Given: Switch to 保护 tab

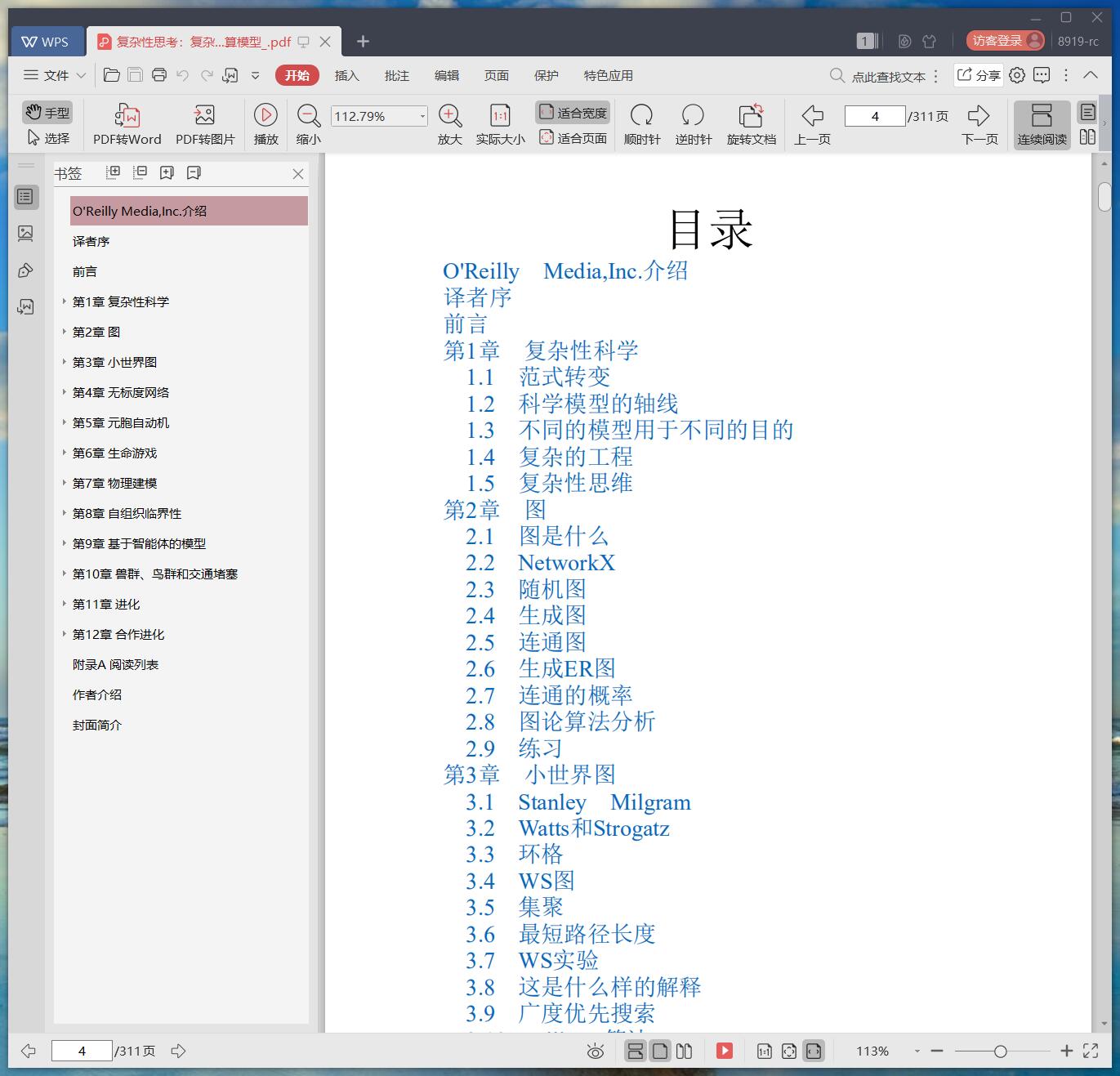Looking at the screenshot, I should point(546,75).
